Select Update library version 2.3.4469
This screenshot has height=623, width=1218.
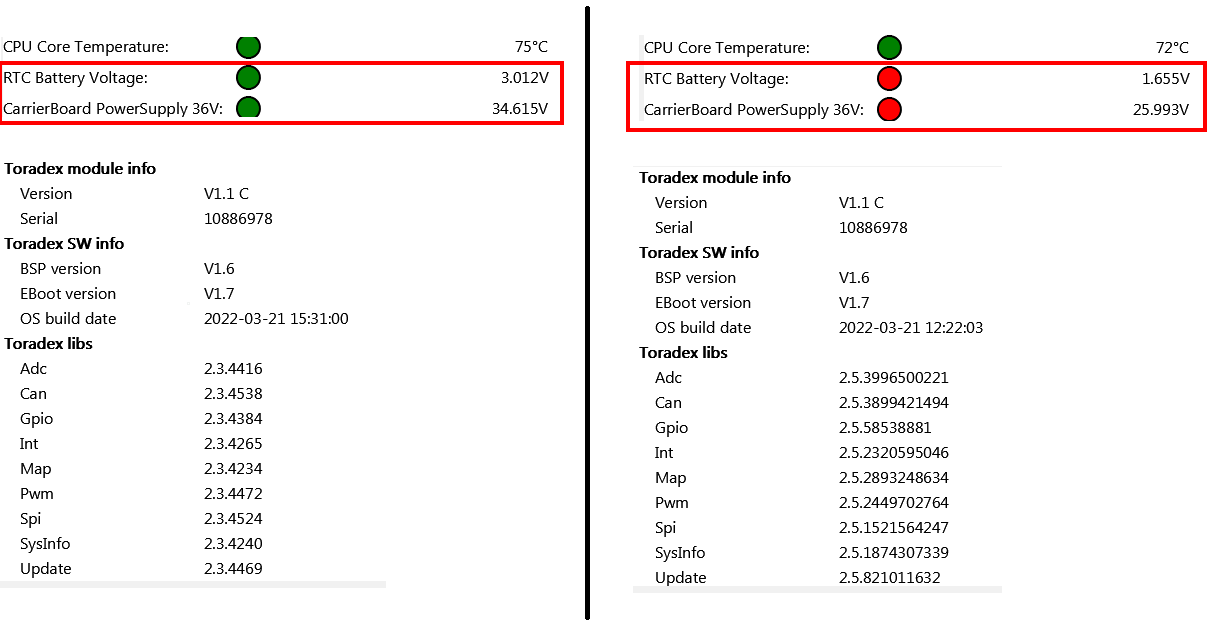click(x=233, y=569)
